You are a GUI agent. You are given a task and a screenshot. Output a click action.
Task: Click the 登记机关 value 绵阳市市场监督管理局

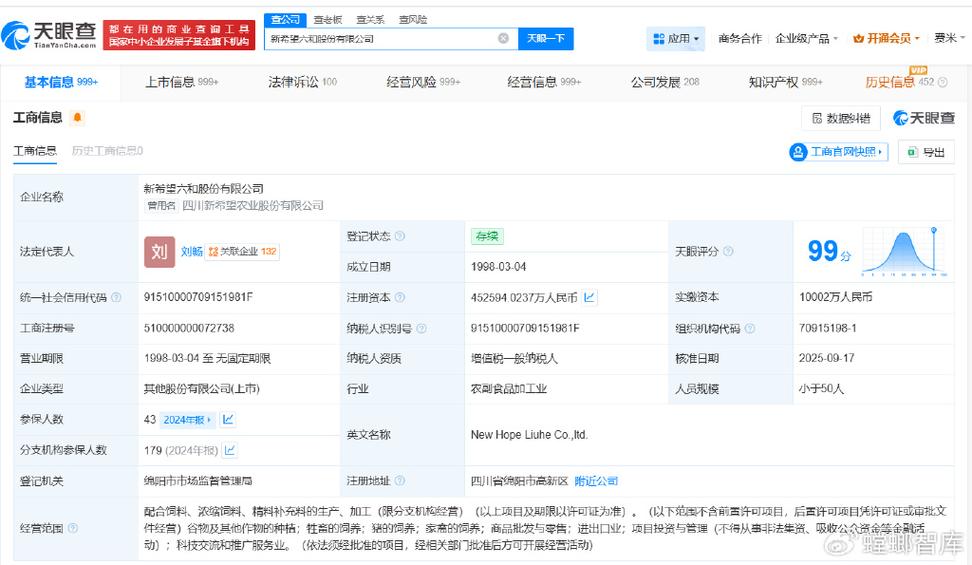click(198, 481)
